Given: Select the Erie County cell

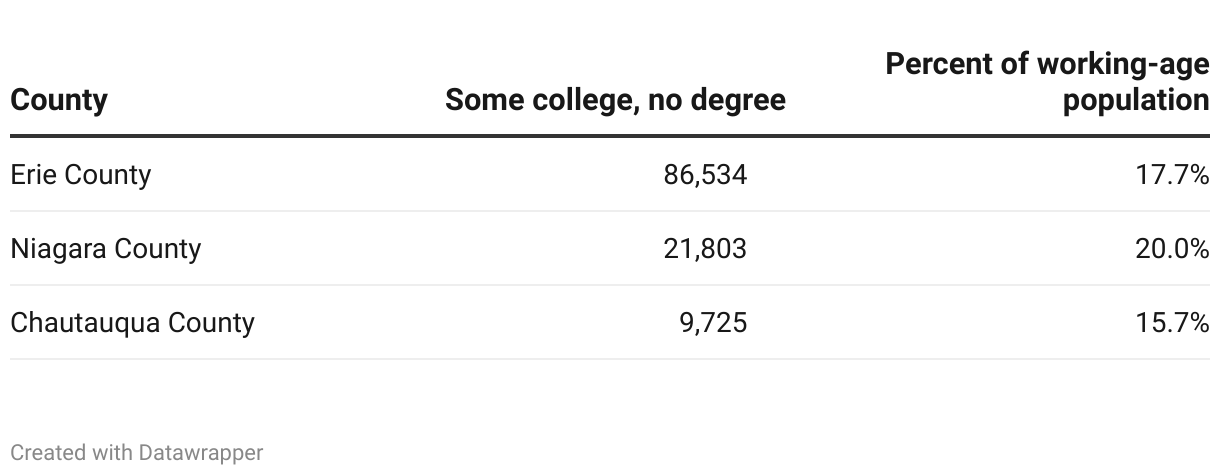Looking at the screenshot, I should pos(80,175).
